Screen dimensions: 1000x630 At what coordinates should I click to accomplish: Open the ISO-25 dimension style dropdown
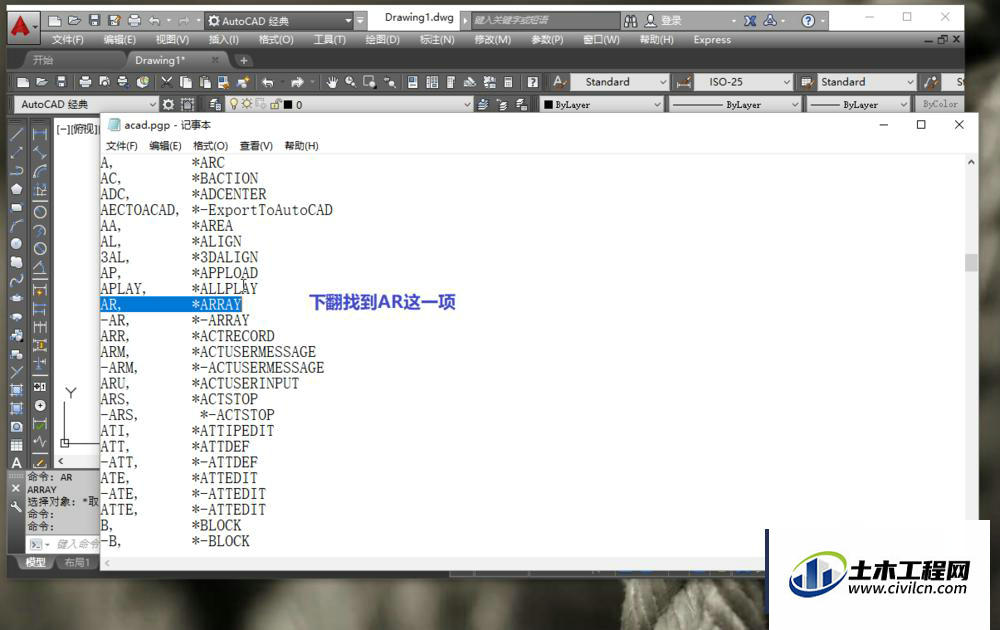(x=743, y=82)
